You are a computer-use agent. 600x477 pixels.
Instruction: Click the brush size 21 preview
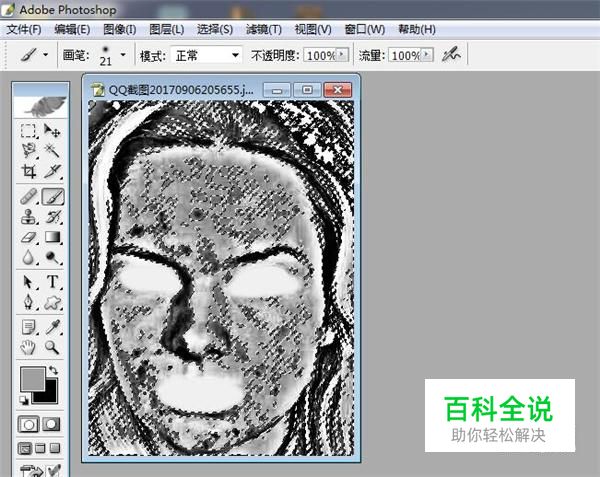pos(105,56)
